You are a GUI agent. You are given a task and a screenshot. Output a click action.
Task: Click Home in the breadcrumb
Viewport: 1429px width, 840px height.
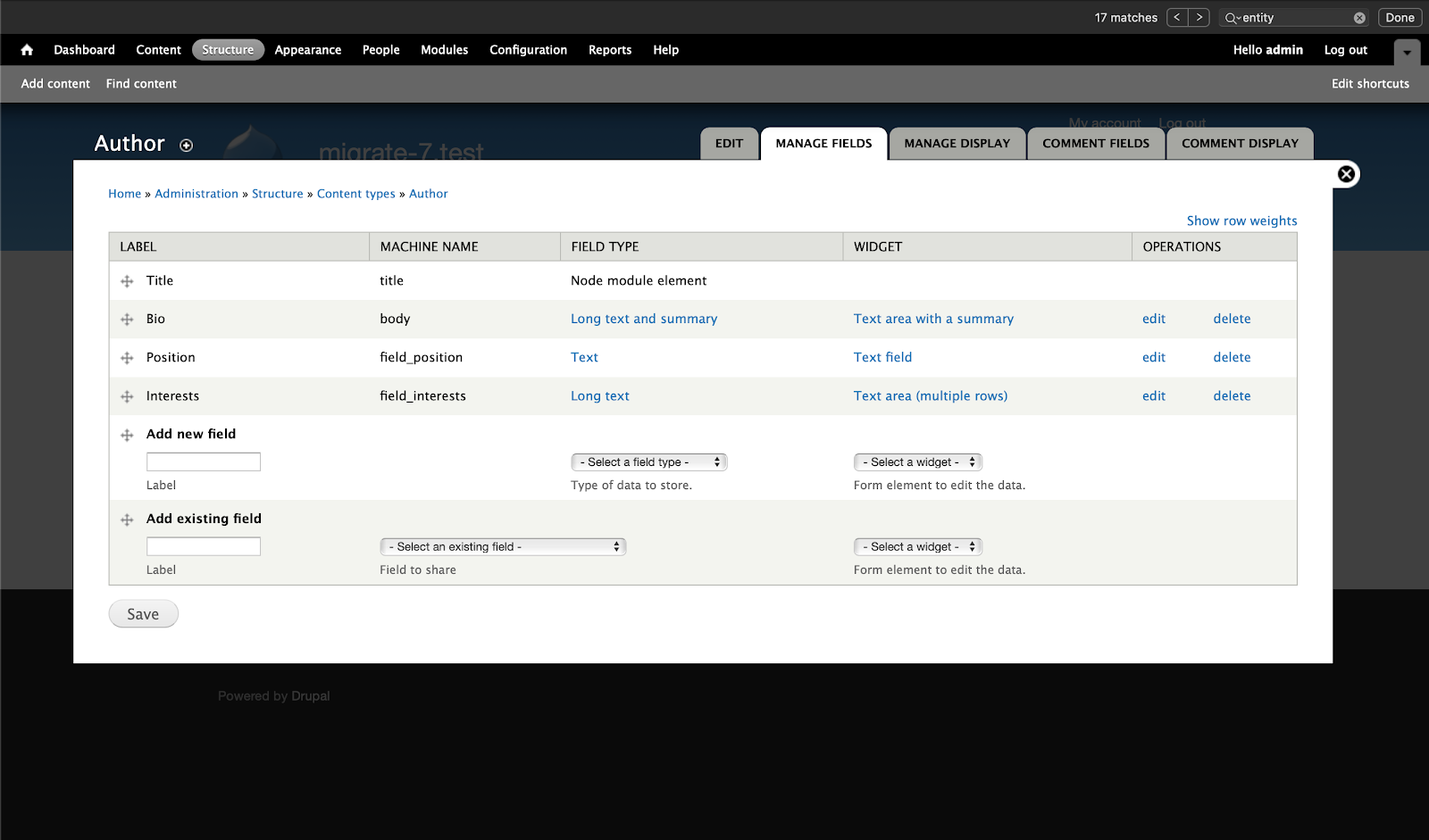(124, 194)
